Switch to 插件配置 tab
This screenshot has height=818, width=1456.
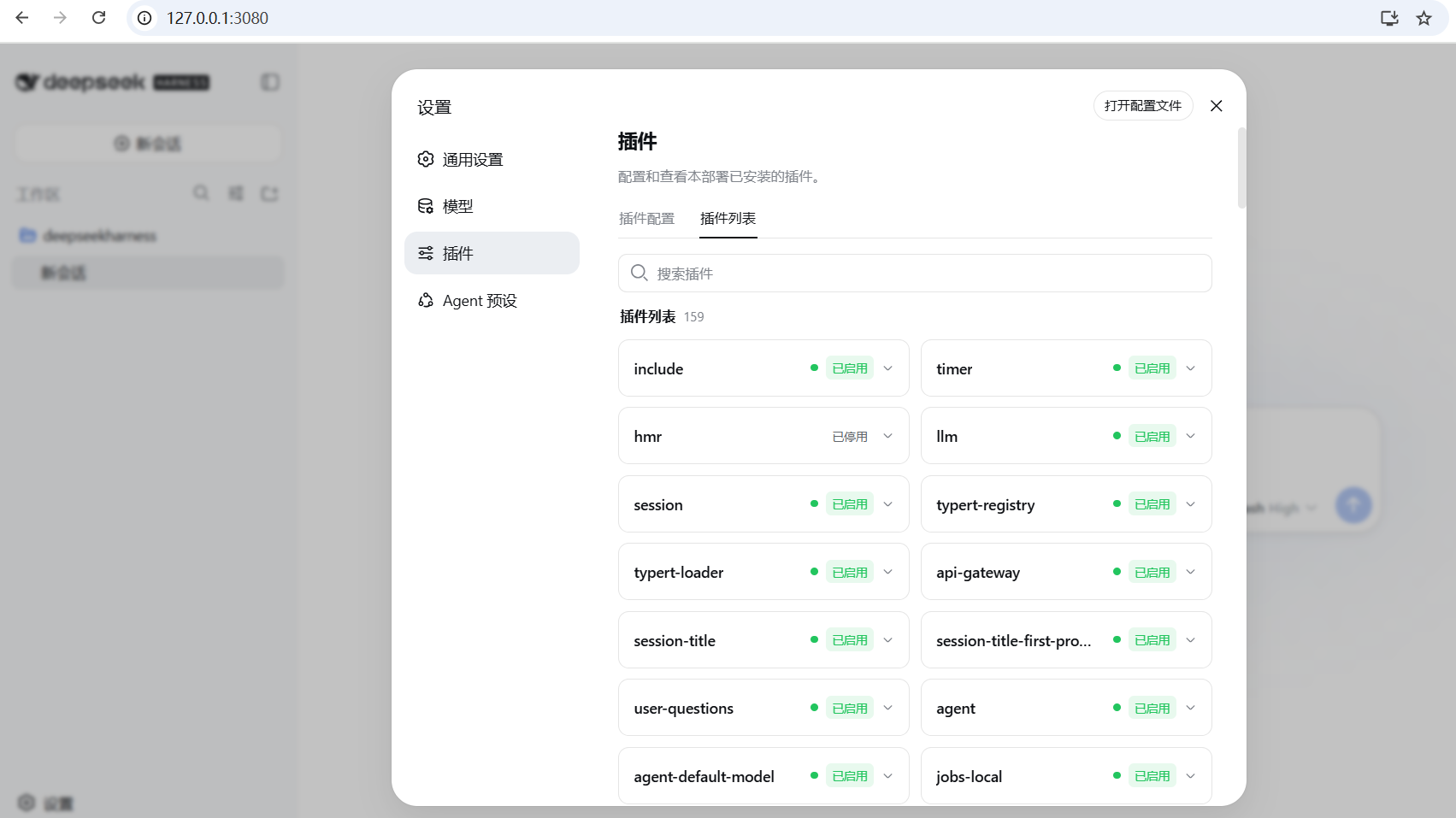[646, 219]
